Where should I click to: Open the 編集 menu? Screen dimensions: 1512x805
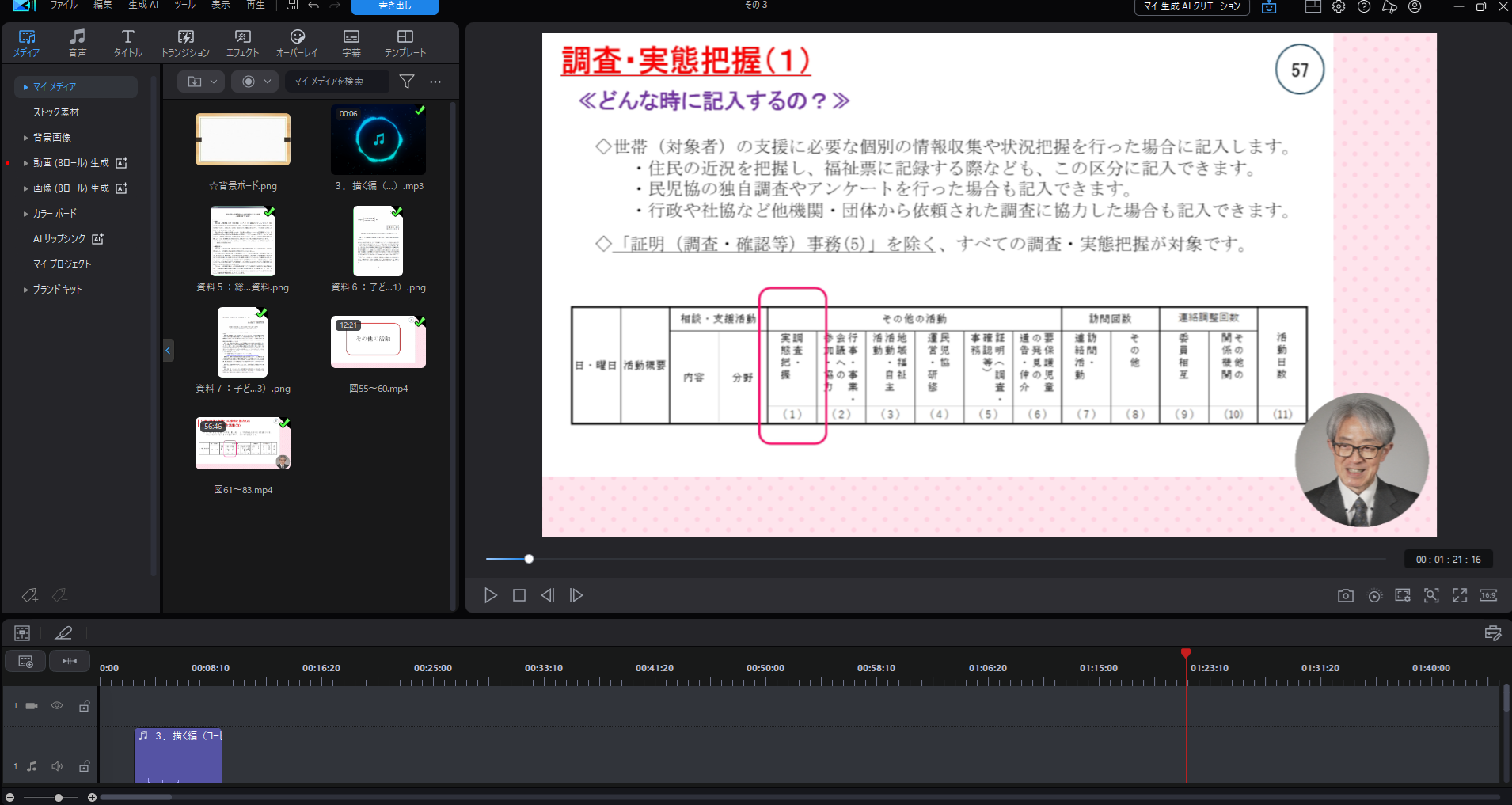(x=103, y=6)
